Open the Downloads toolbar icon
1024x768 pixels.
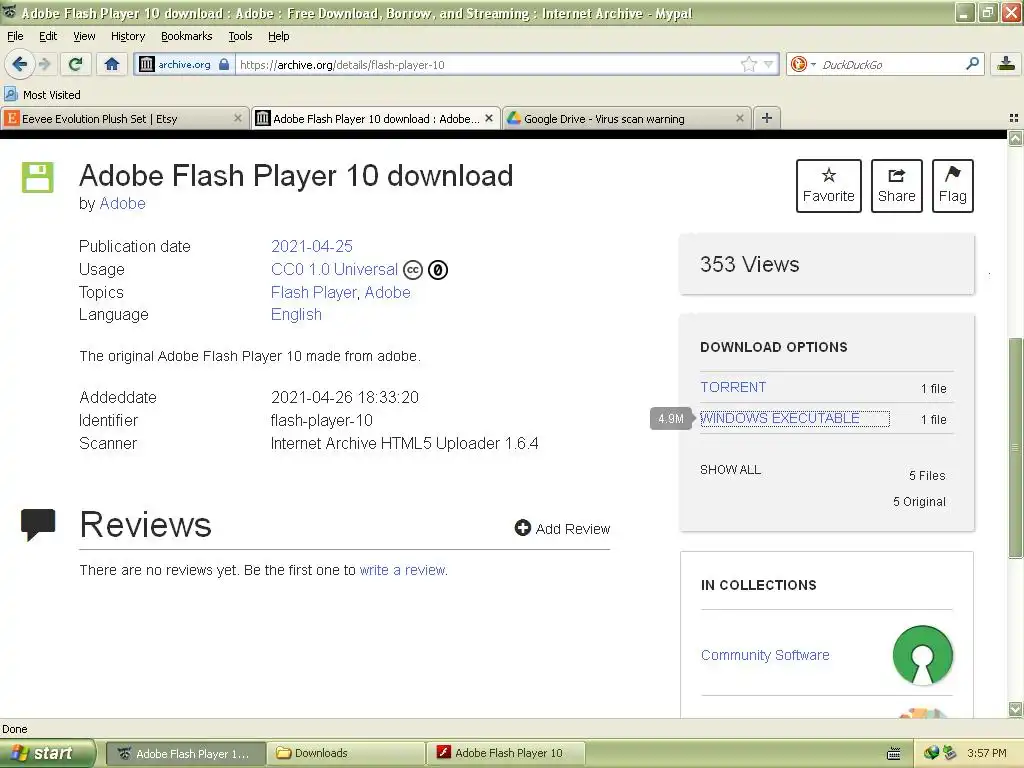coord(1006,64)
